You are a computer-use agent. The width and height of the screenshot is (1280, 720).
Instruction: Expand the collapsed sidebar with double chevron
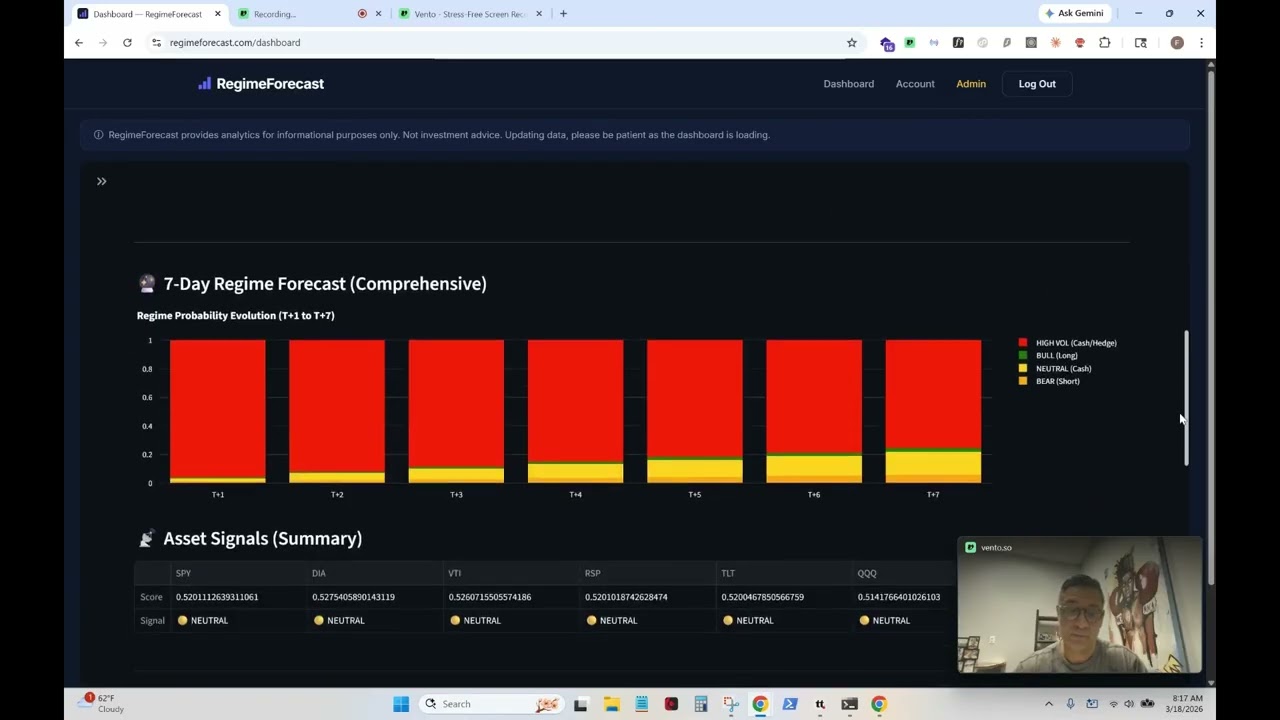(x=101, y=181)
